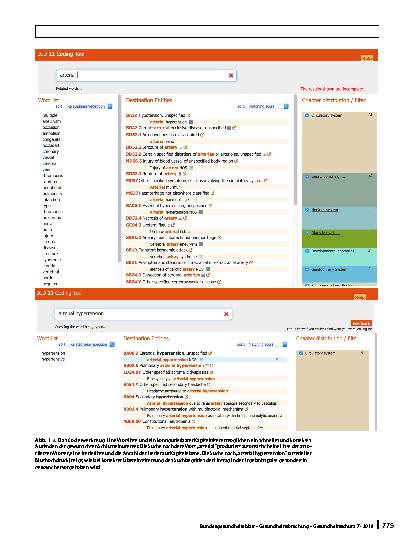Click the search input of the upper coding tool
This screenshot has width=413, height=550.
(x=146, y=75)
